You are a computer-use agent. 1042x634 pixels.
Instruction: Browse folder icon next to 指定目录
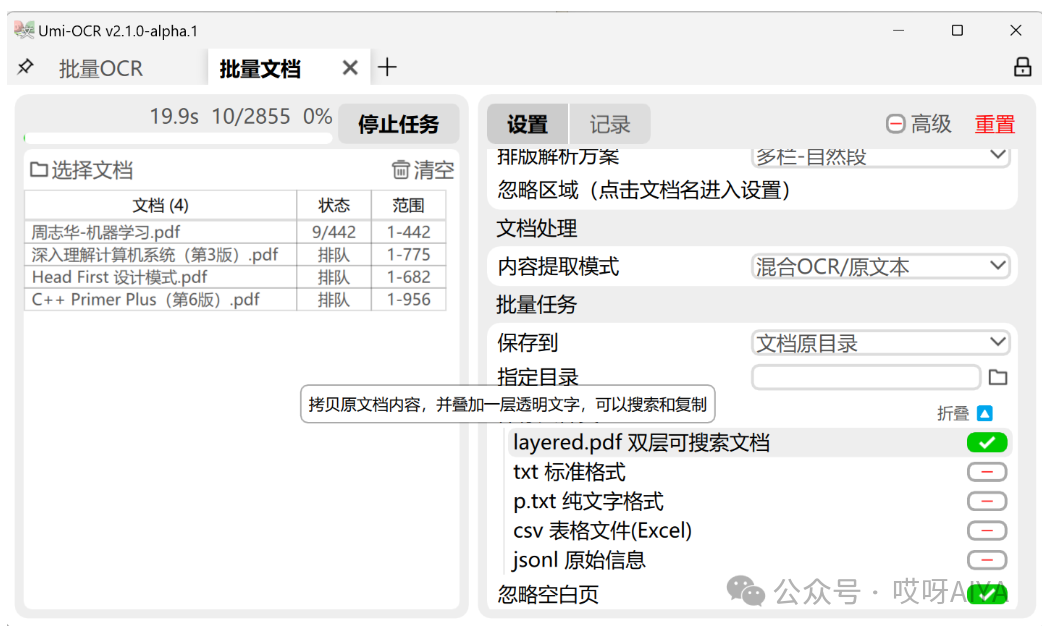tap(997, 377)
